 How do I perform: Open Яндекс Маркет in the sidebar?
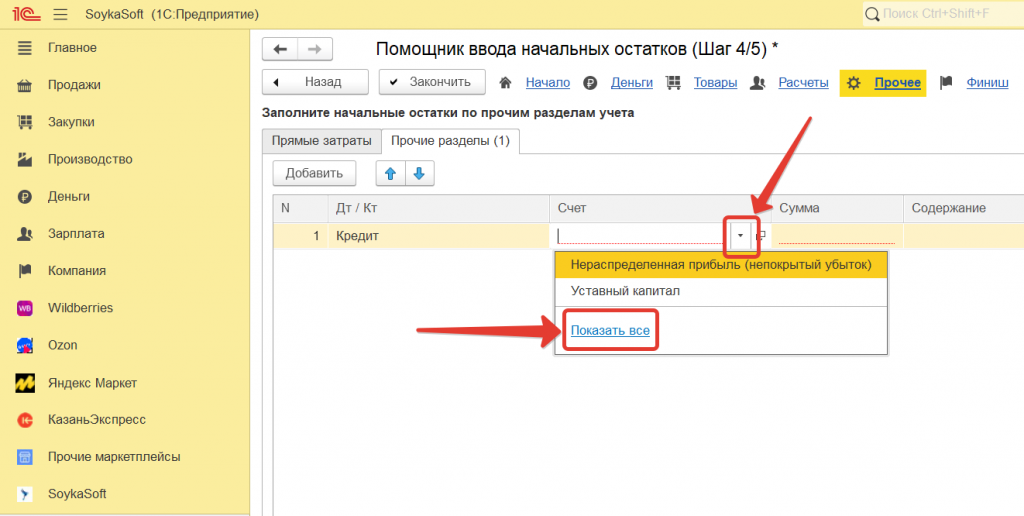point(92,382)
